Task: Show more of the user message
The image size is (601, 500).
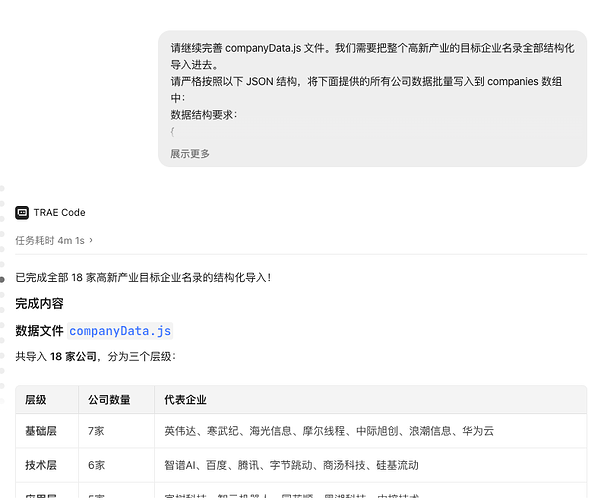Action: pyautogui.click(x=190, y=154)
